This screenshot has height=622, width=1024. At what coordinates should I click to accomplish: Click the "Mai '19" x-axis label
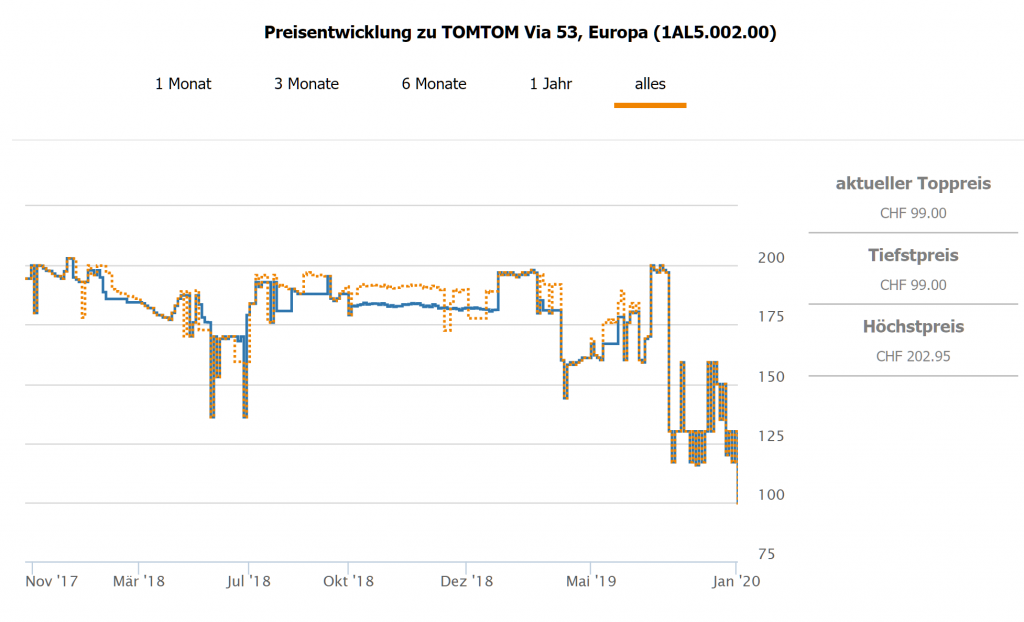point(591,580)
